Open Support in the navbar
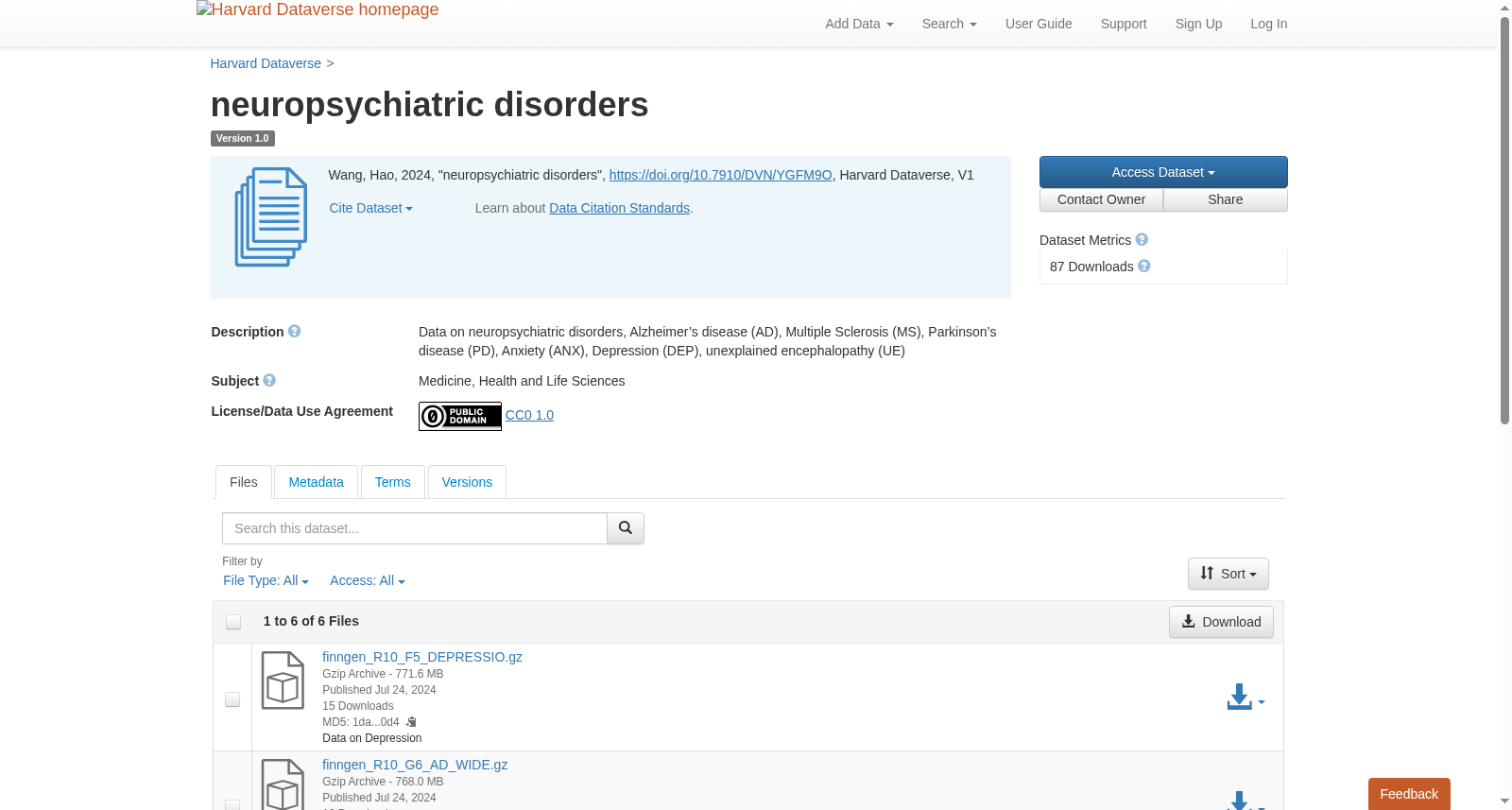Viewport: 1512px width, 810px height. [x=1124, y=24]
